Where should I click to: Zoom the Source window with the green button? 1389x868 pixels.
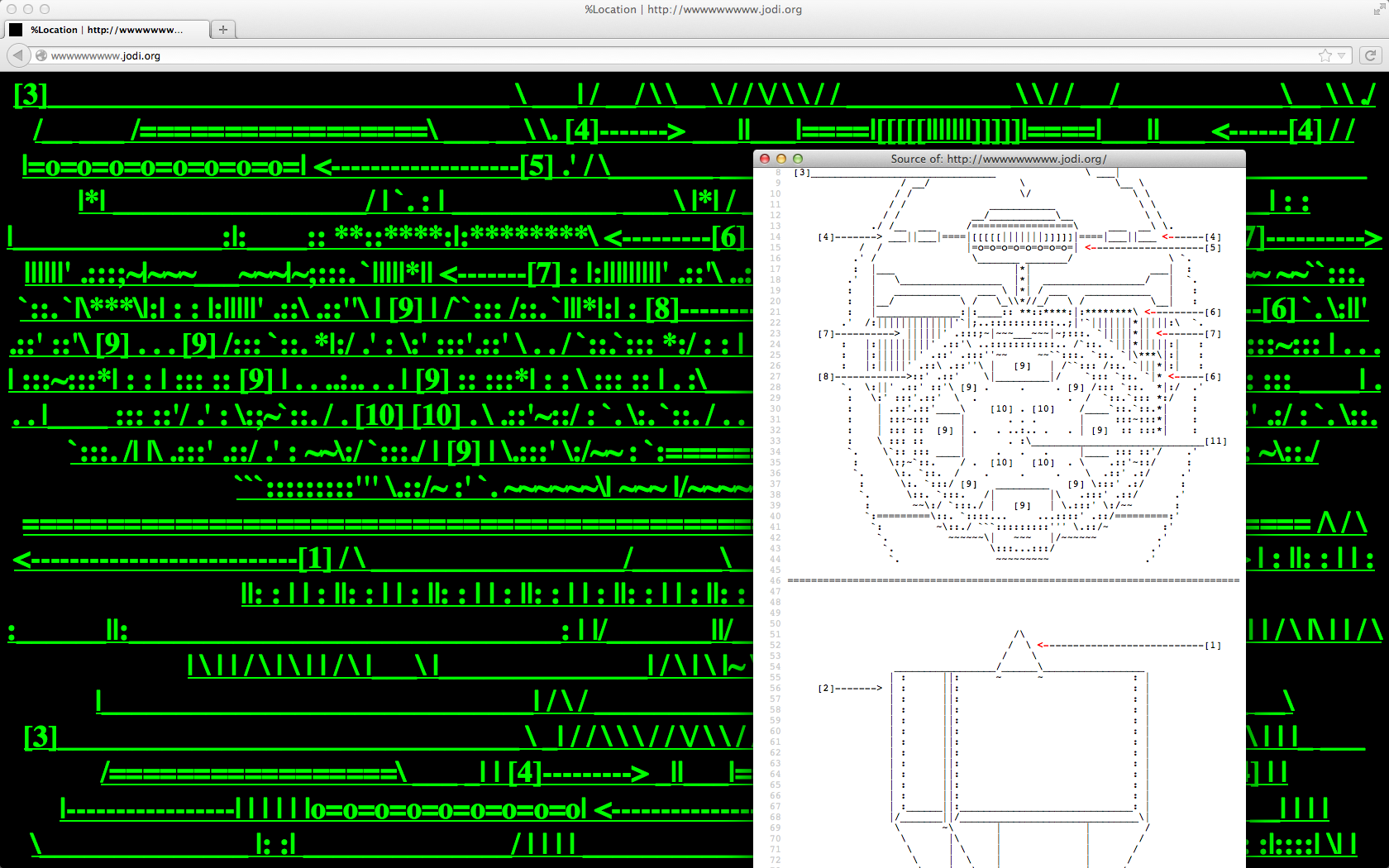(x=798, y=159)
